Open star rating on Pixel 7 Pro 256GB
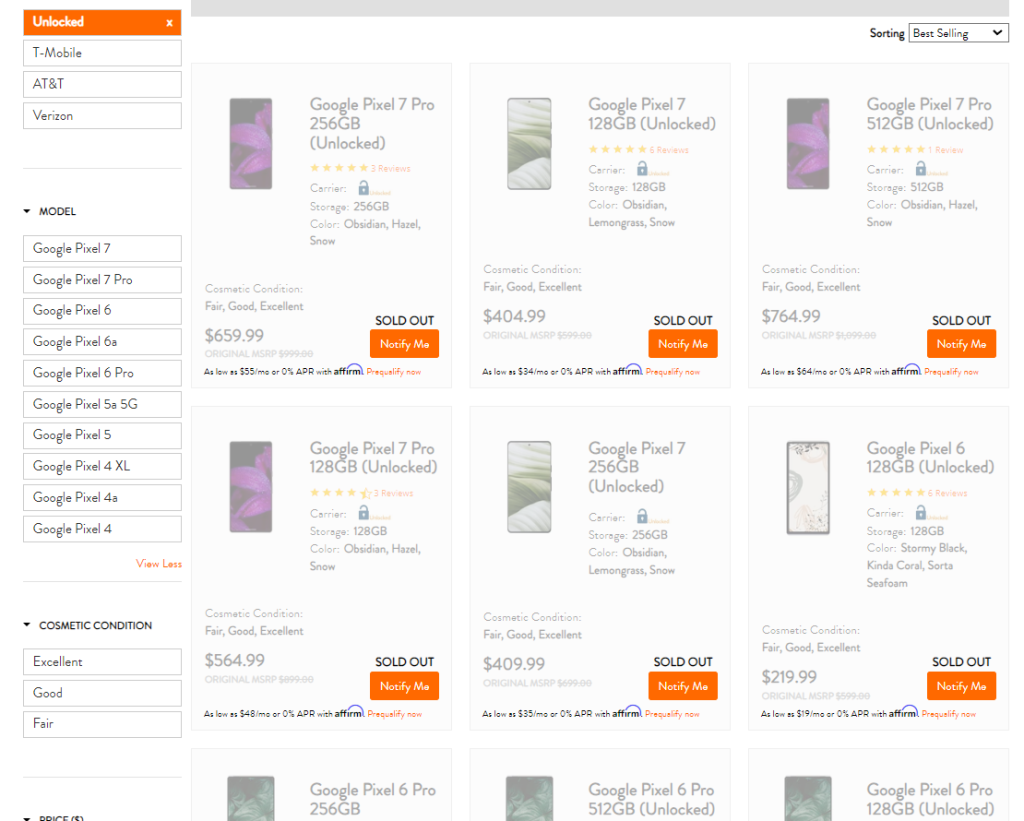Image resolution: width=1024 pixels, height=821 pixels. (339, 169)
